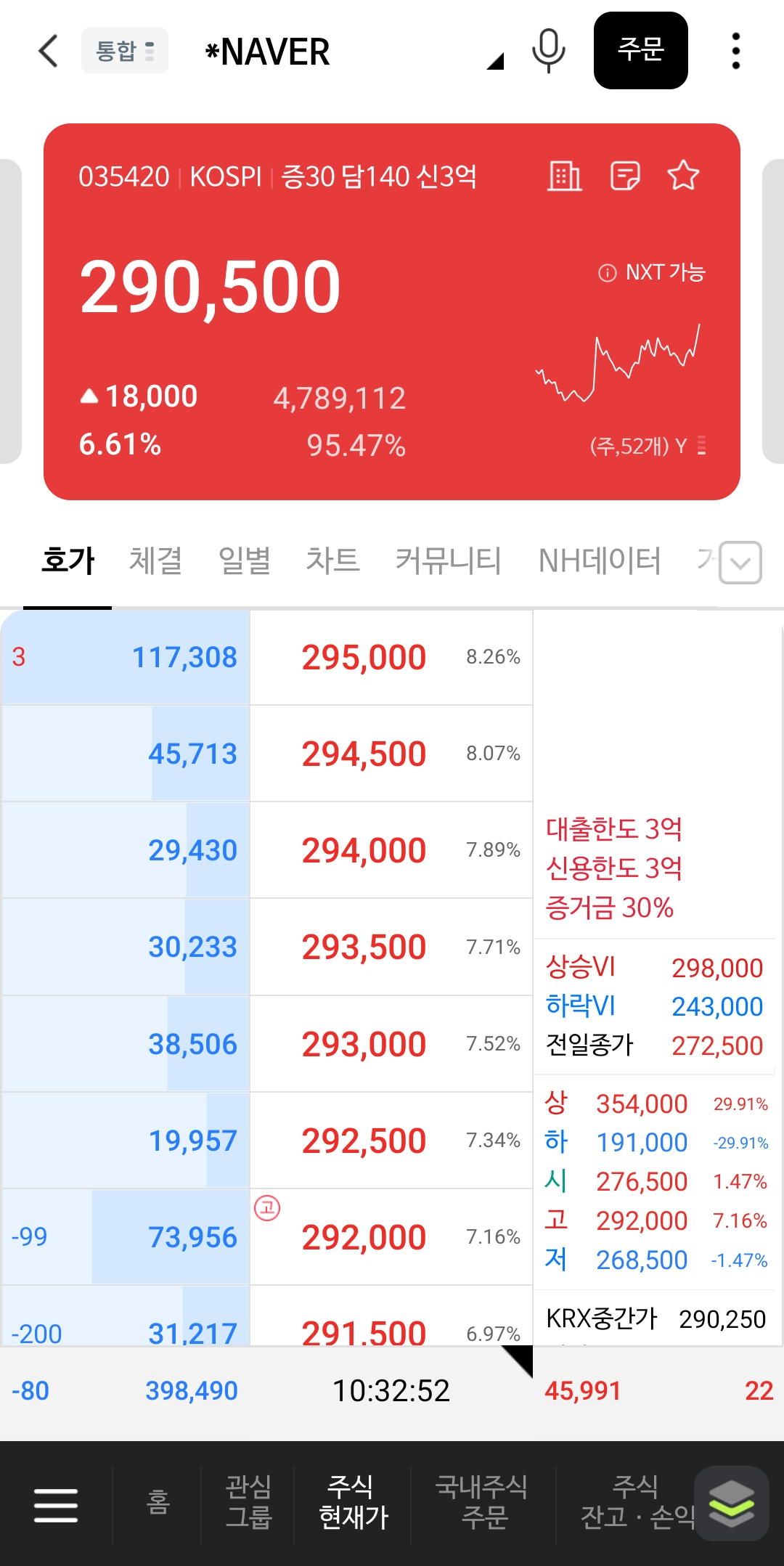Open the hamburger menu in bottom bar
The width and height of the screenshot is (784, 1566).
click(x=56, y=1505)
